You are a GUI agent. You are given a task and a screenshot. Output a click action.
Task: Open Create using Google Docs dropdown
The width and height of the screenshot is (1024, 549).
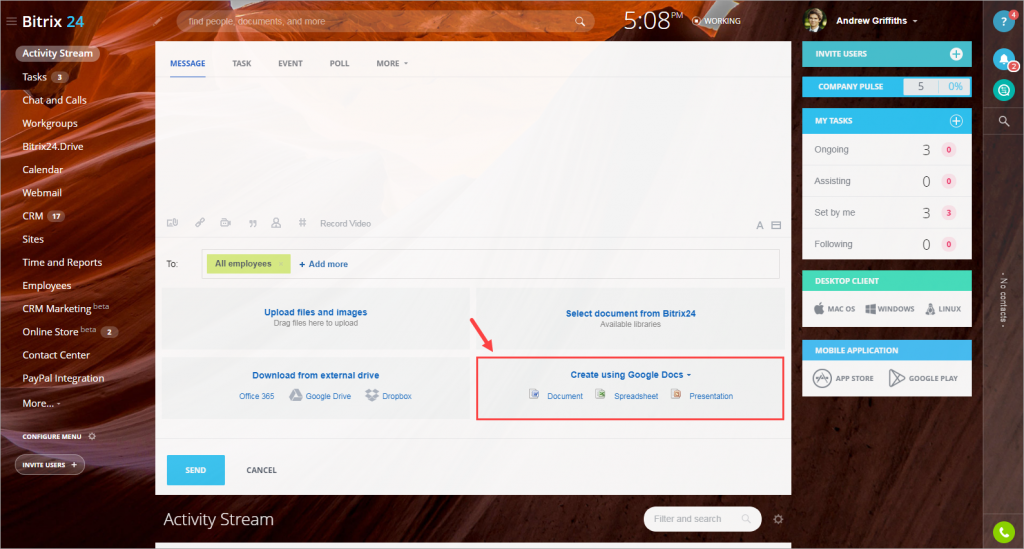pos(630,375)
